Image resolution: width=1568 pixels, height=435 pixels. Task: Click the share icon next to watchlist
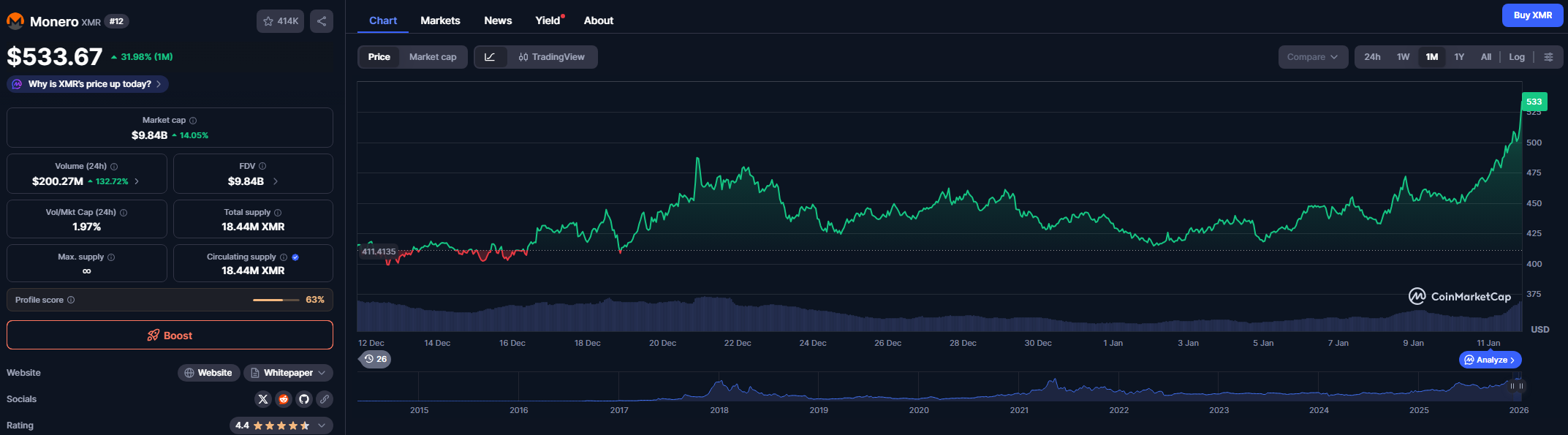click(x=322, y=21)
